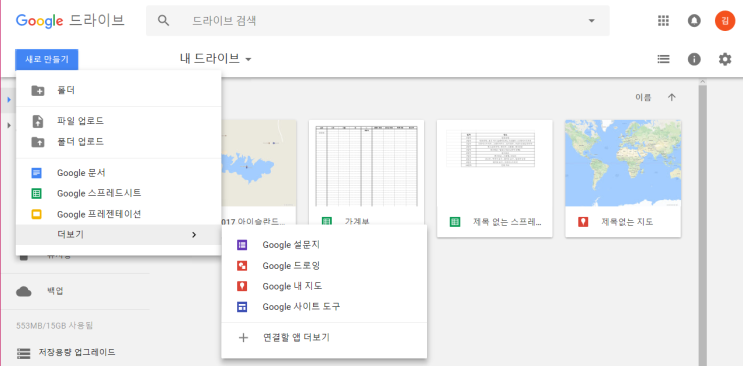Image resolution: width=743 pixels, height=366 pixels.
Task: Click the blue Google Docs icon
Action: pos(36,173)
